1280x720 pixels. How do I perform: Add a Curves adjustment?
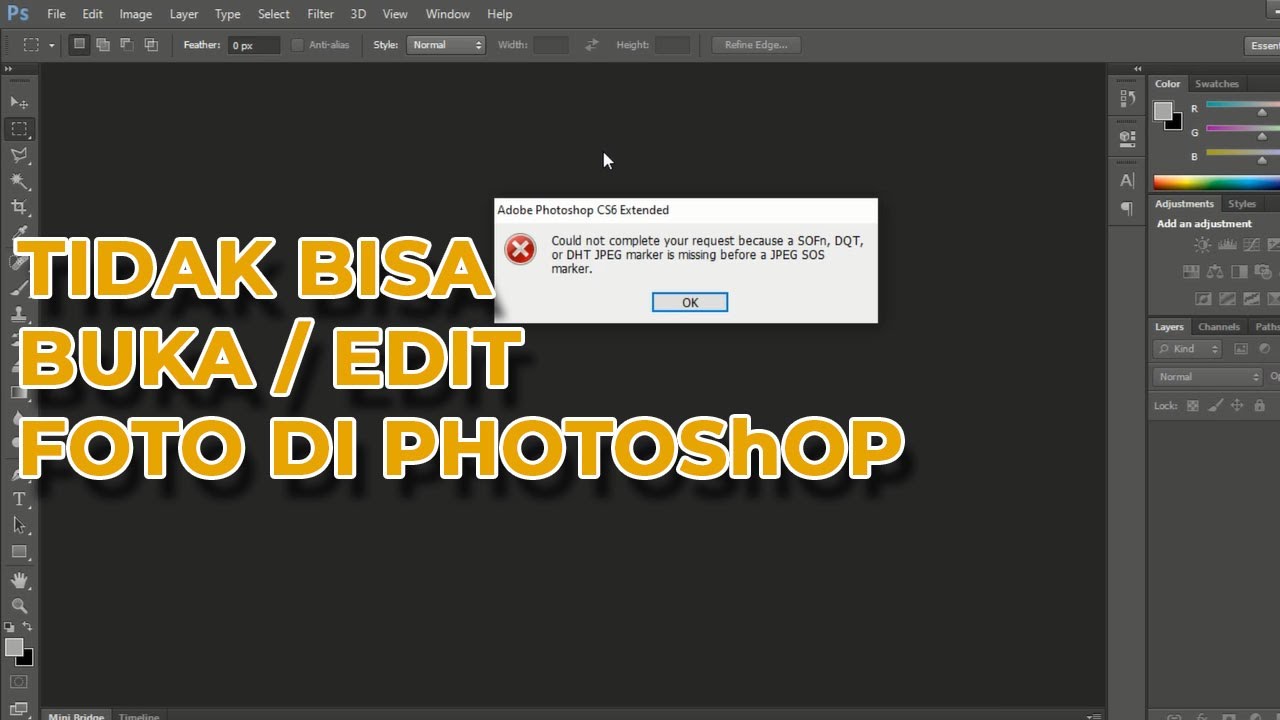[x=1251, y=245]
